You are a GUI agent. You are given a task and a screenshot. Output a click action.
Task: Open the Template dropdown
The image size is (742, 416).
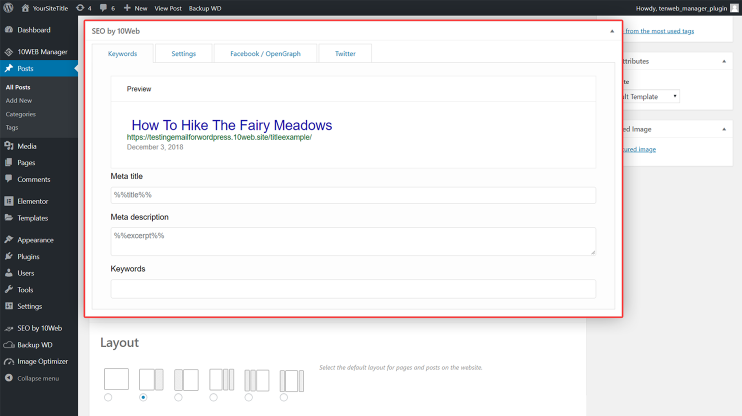click(651, 97)
